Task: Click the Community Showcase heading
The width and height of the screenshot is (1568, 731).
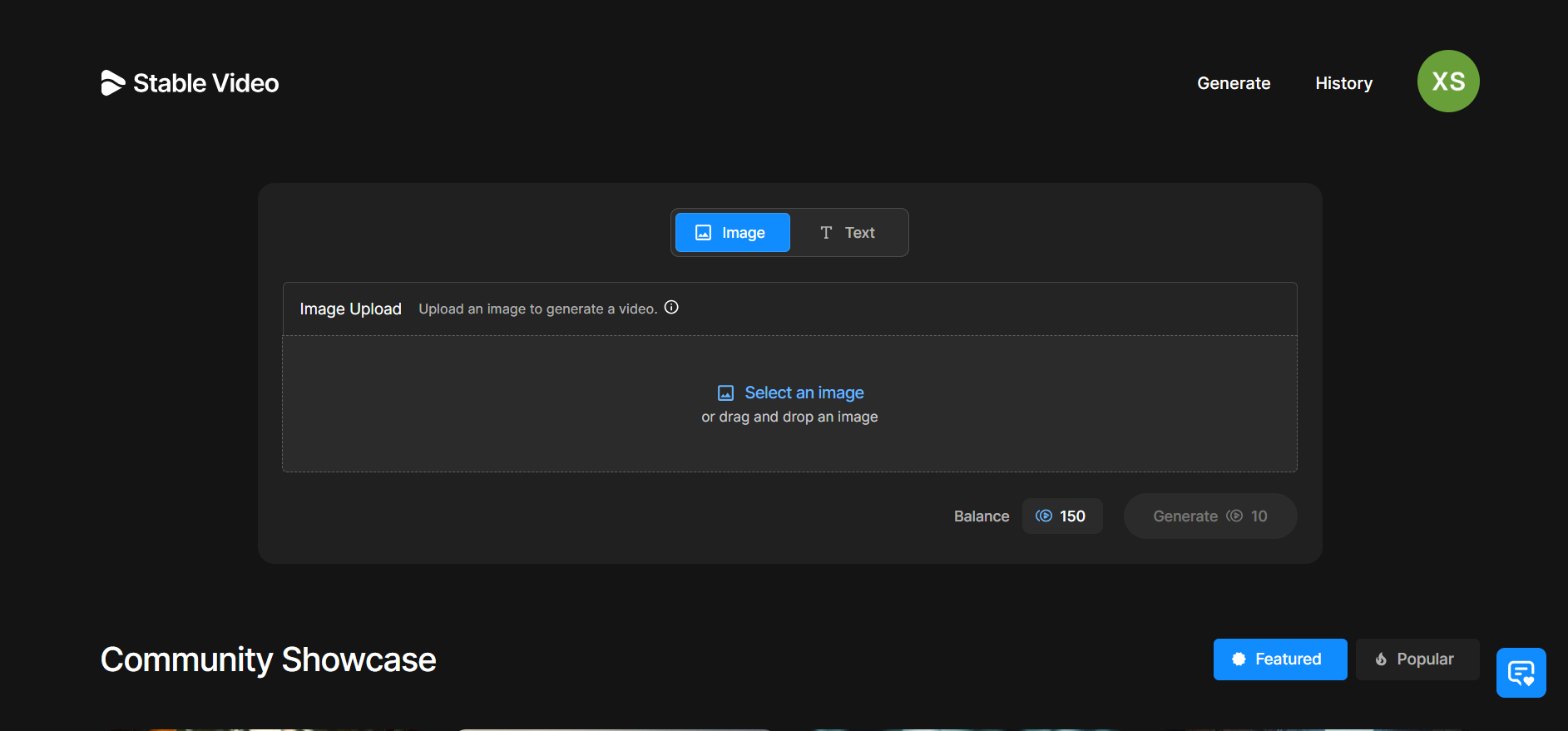Action: [x=268, y=659]
